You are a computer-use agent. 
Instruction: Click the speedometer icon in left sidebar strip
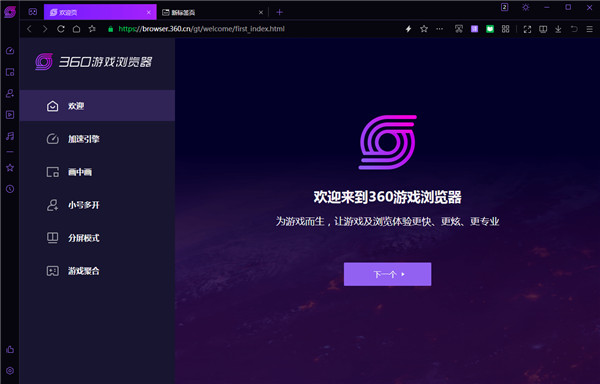pyautogui.click(x=10, y=51)
